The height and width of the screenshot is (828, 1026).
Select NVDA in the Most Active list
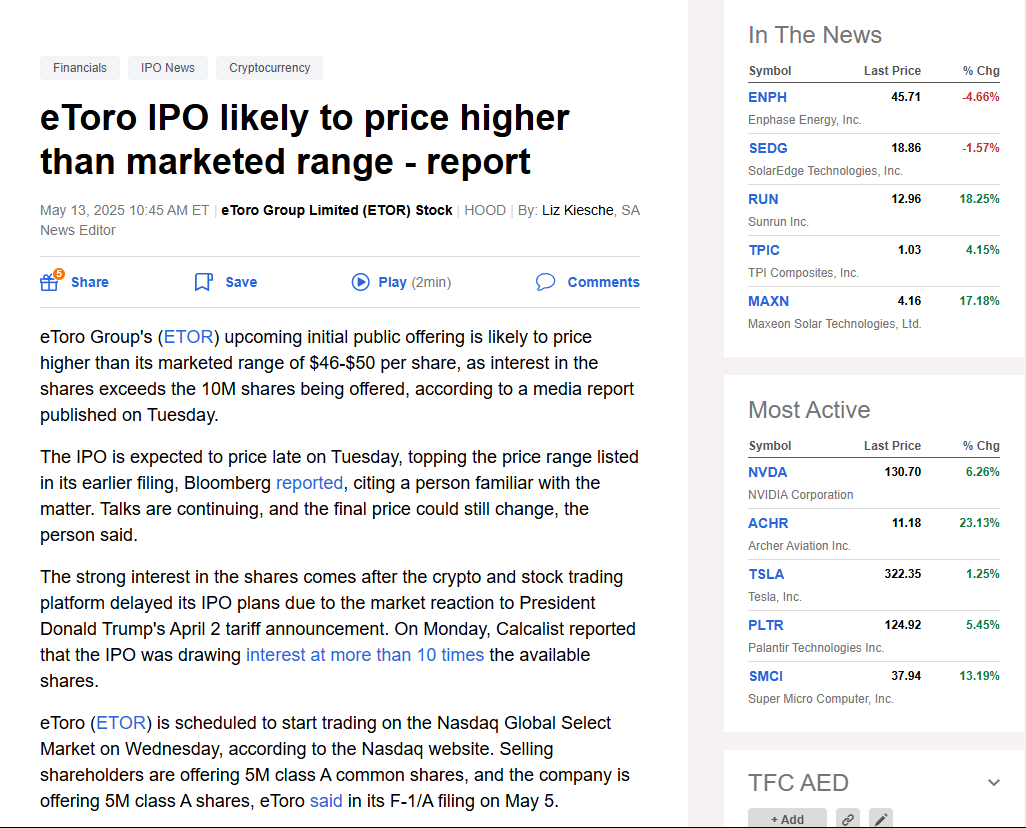[767, 471]
